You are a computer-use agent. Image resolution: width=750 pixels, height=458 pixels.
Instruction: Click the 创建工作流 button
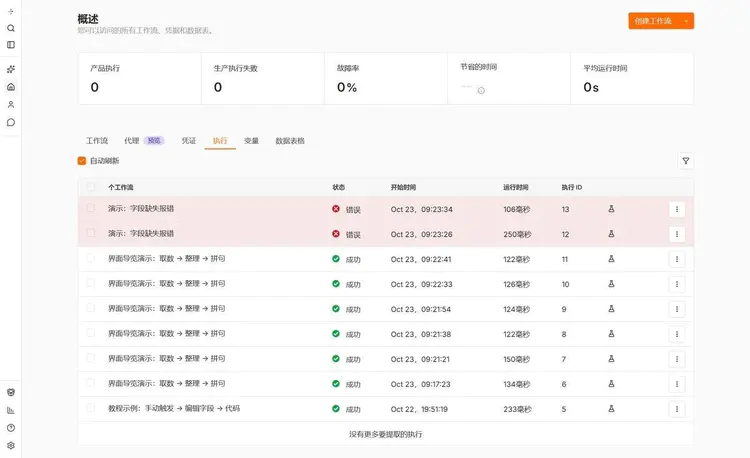pyautogui.click(x=653, y=21)
